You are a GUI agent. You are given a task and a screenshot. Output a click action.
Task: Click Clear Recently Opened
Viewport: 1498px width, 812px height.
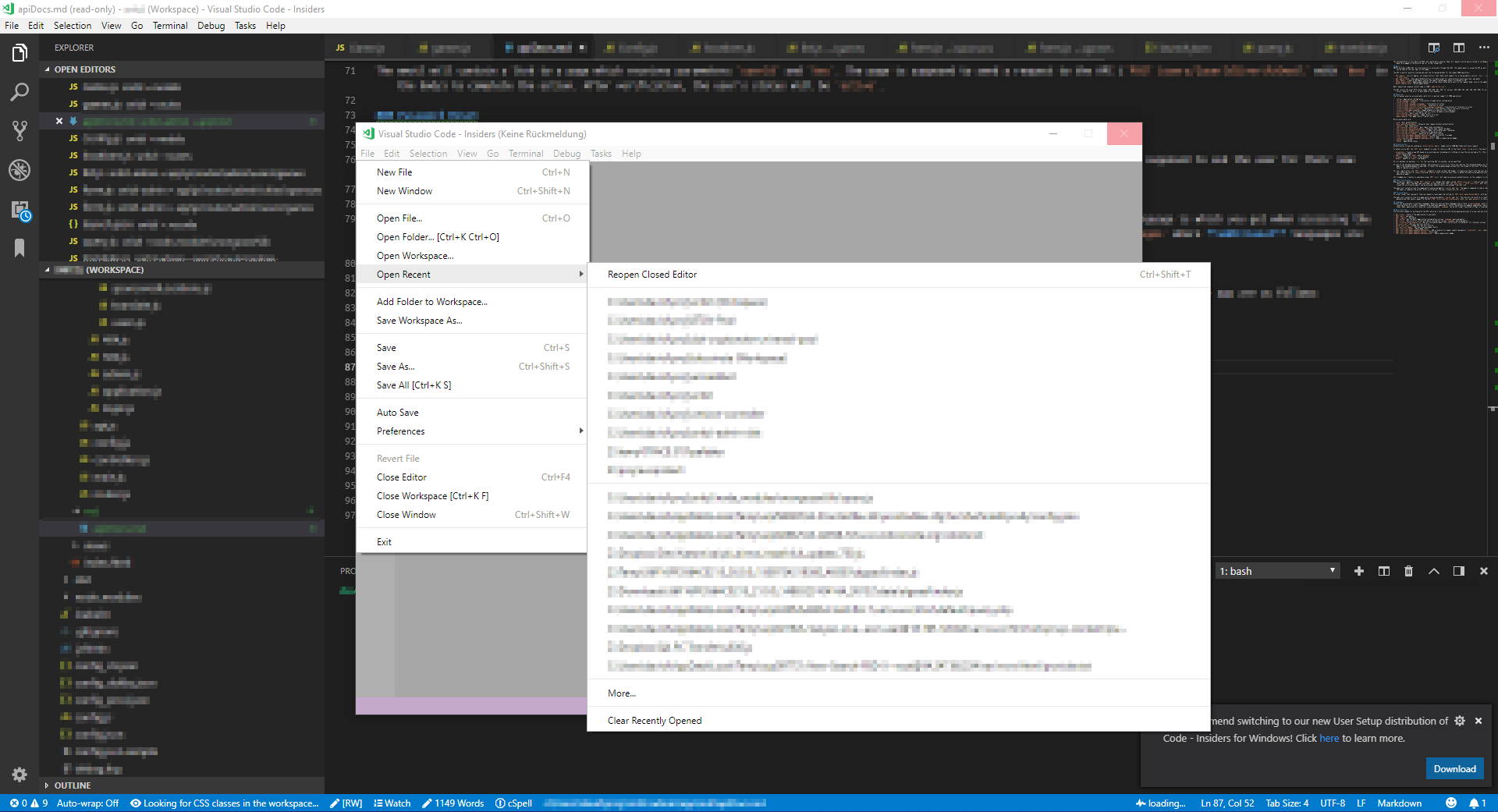[899, 721]
